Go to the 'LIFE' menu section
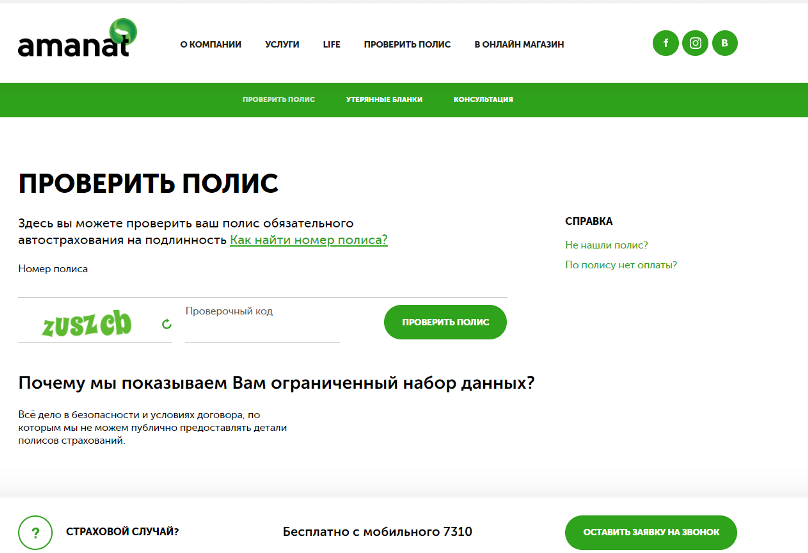Image resolution: width=808 pixels, height=553 pixels. click(332, 45)
